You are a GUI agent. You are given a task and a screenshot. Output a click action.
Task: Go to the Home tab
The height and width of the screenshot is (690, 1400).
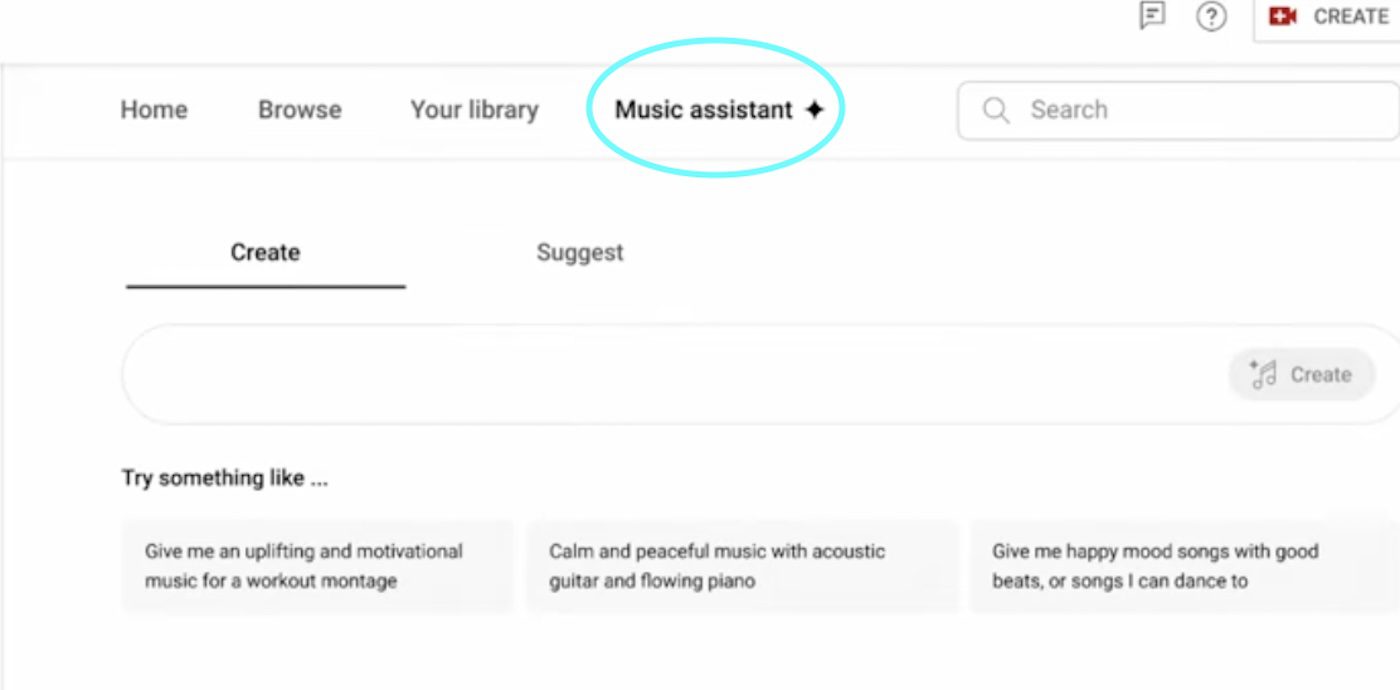[154, 110]
